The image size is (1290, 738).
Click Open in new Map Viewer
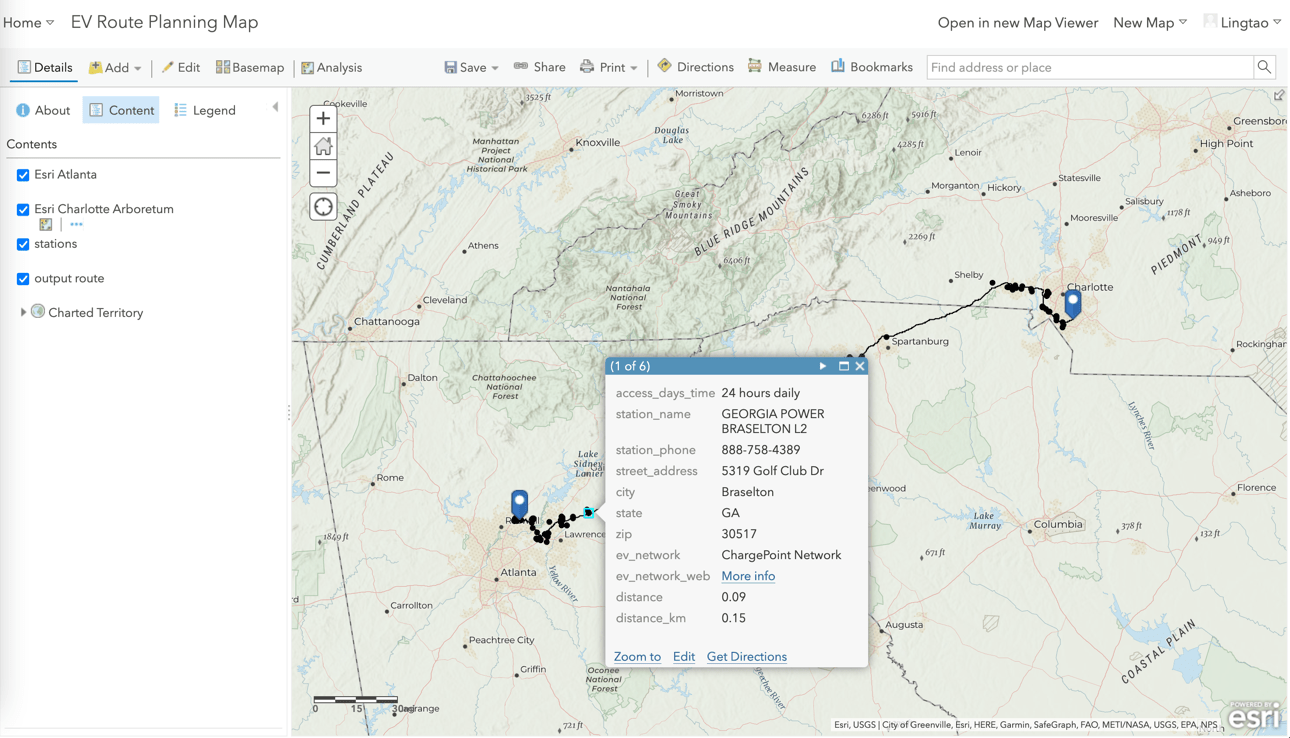(x=1017, y=22)
